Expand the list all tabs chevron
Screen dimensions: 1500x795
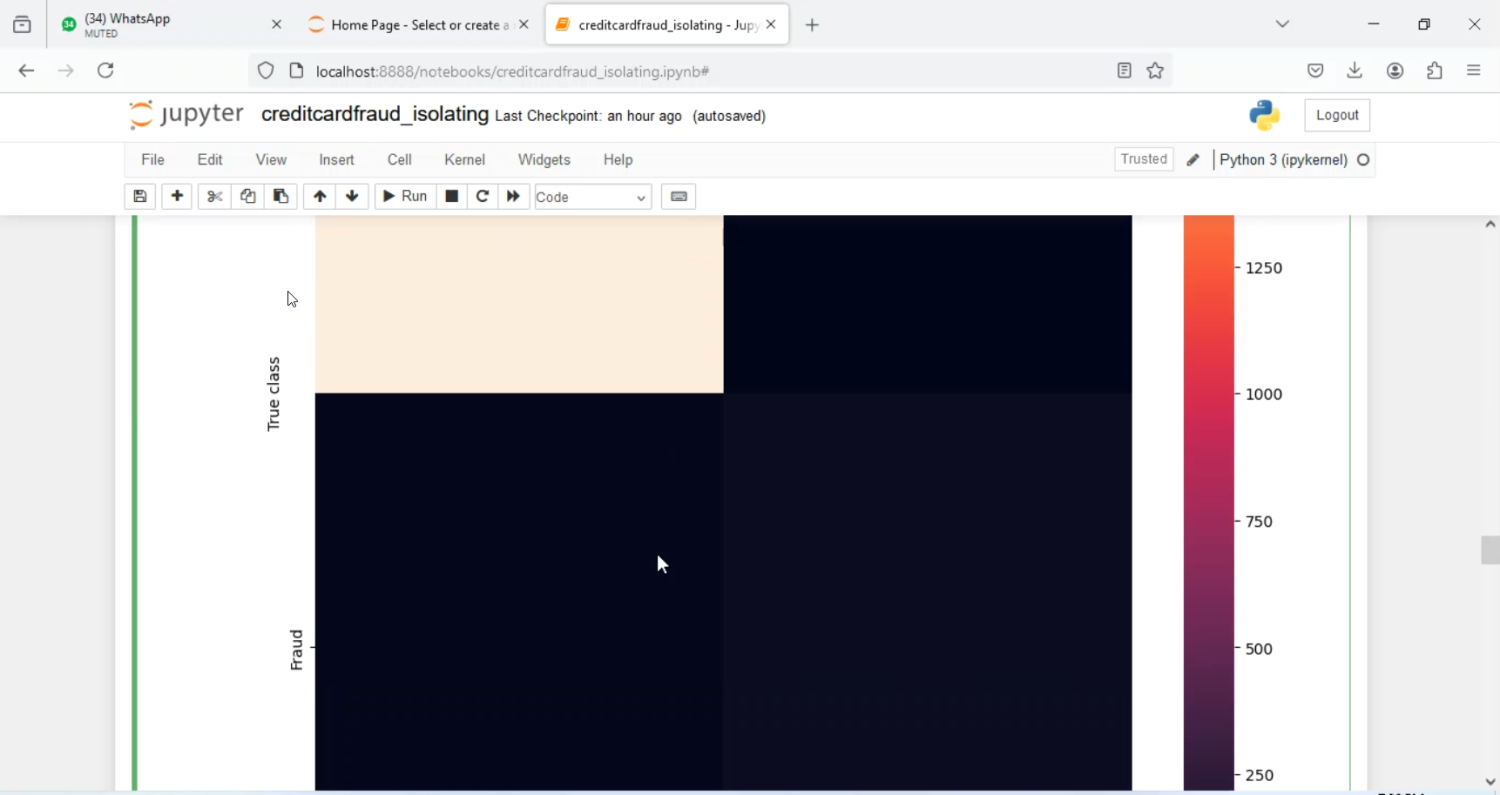[1282, 24]
